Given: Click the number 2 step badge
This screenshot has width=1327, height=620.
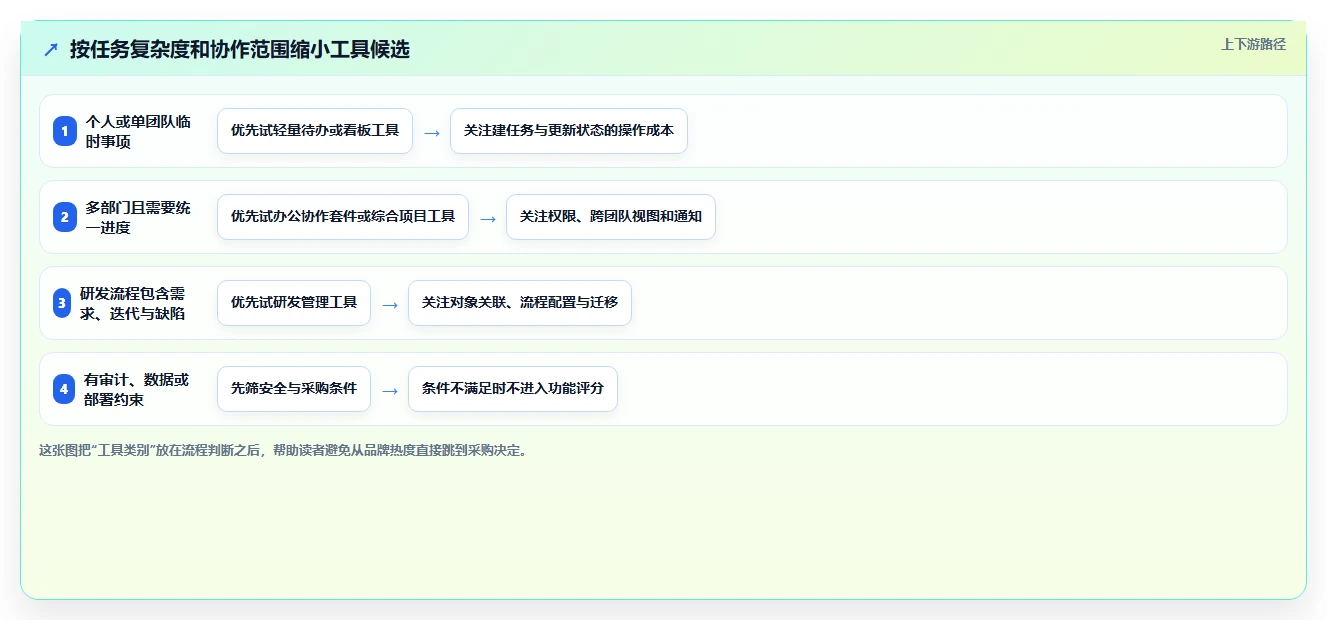Looking at the screenshot, I should click(65, 217).
